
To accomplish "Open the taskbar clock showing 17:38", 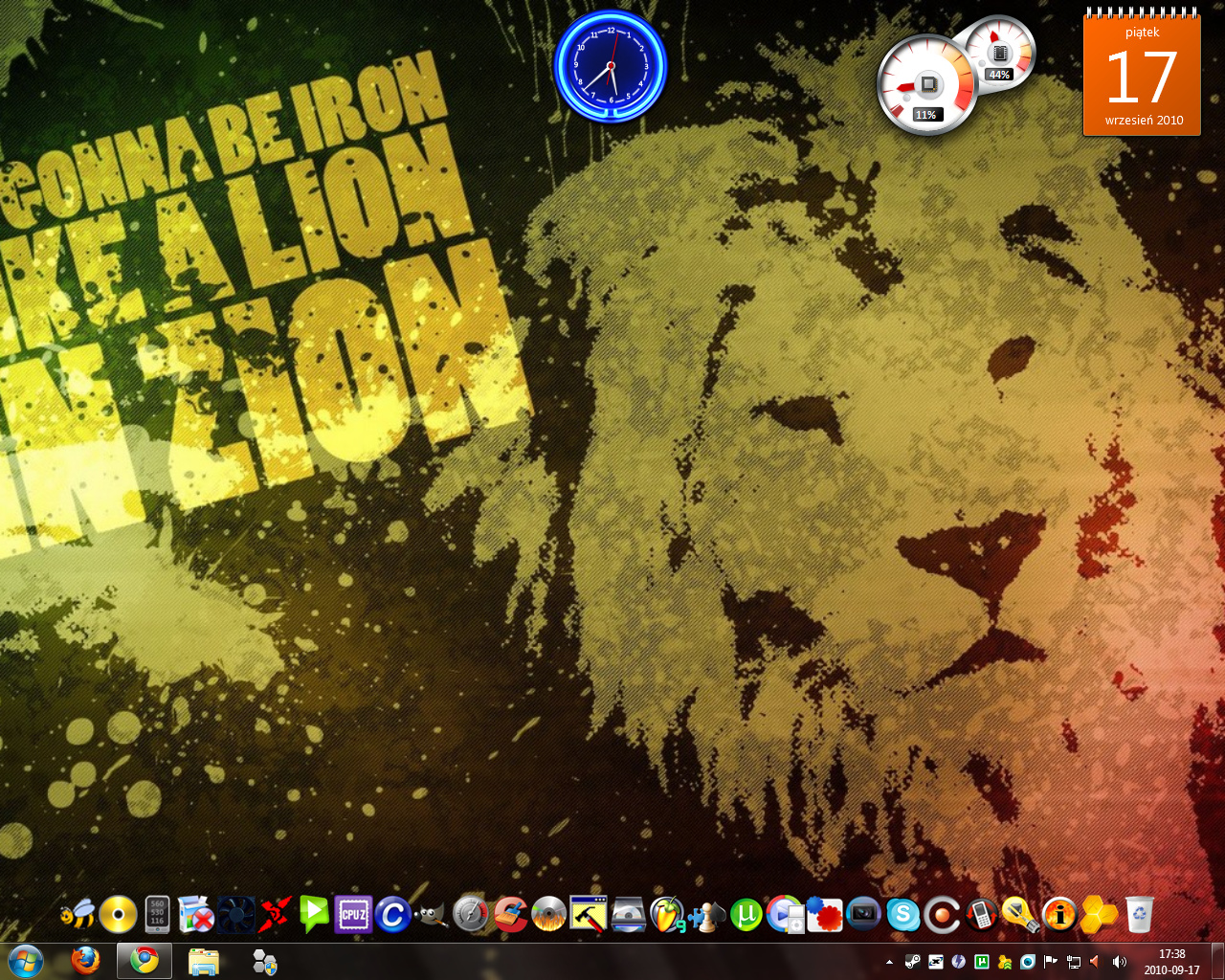I will tap(1171, 962).
